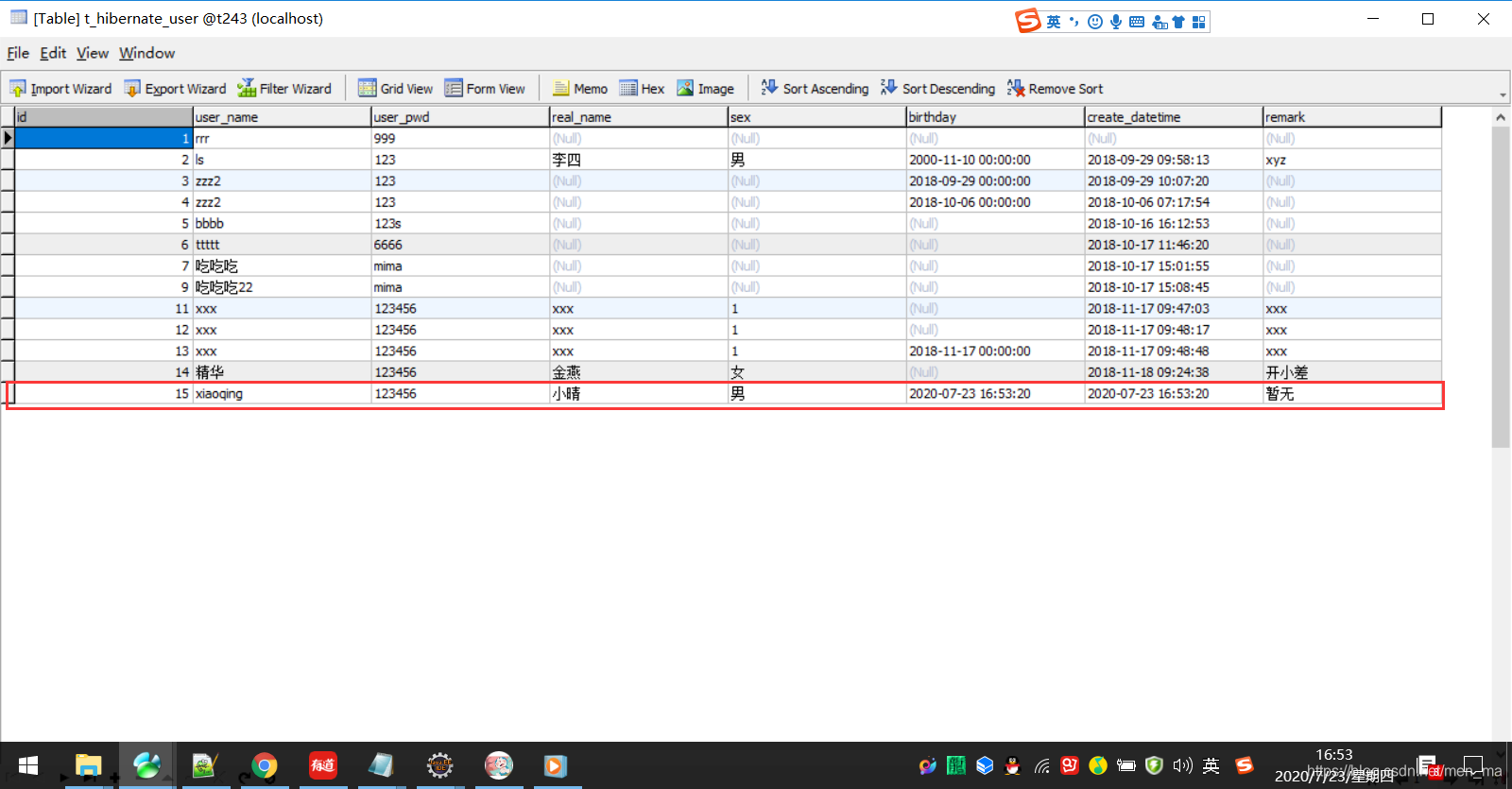
Task: Select user_name cell '吃吃吃22'
Action: [282, 287]
